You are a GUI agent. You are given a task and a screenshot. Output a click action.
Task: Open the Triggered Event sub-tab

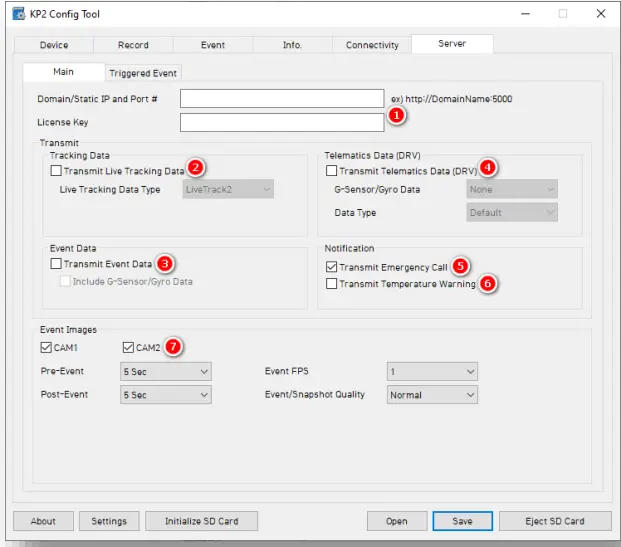(143, 73)
